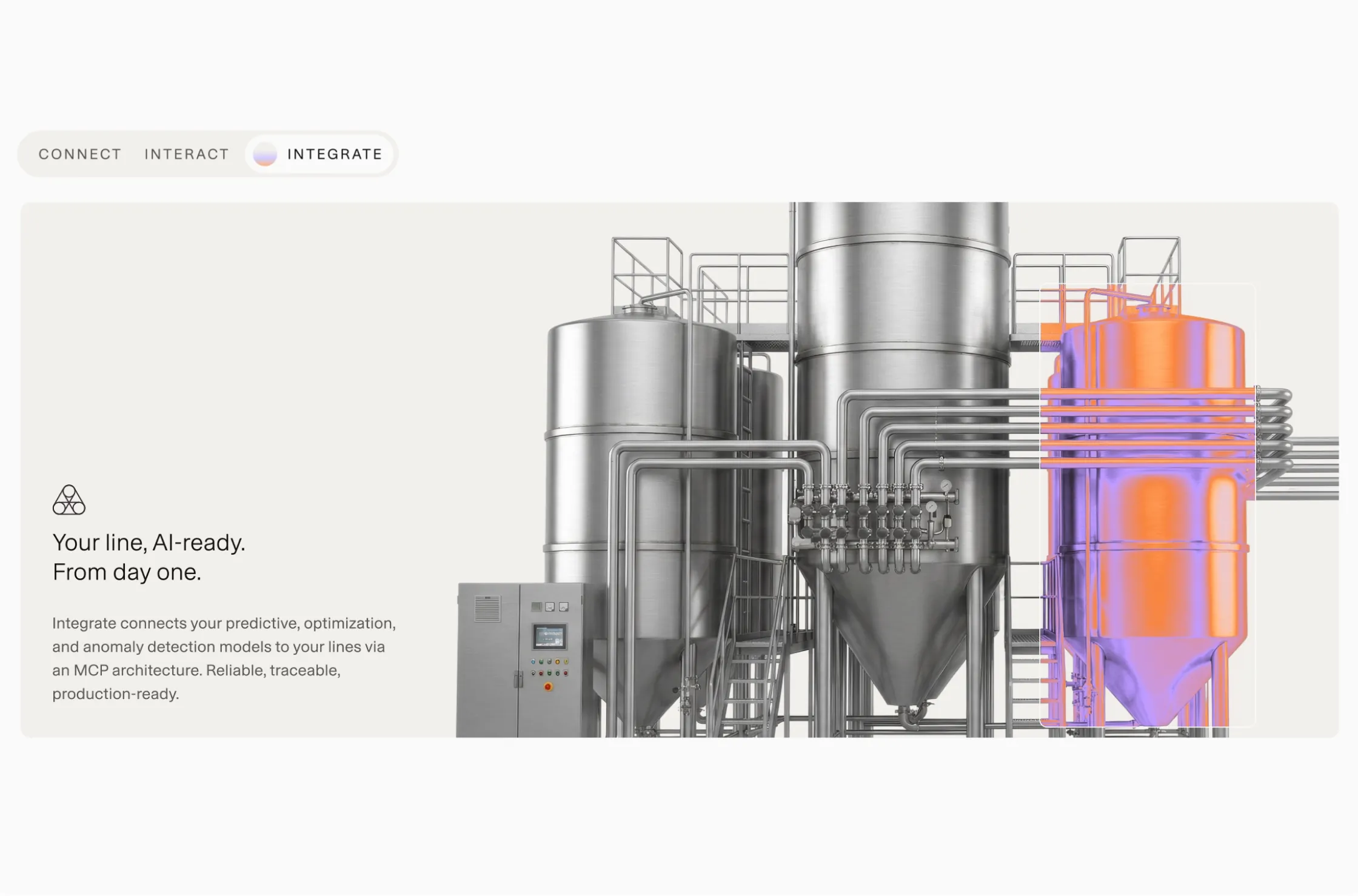Viewport: 1358px width, 896px height.
Task: Switch to the CONNECT tab
Action: pos(80,154)
